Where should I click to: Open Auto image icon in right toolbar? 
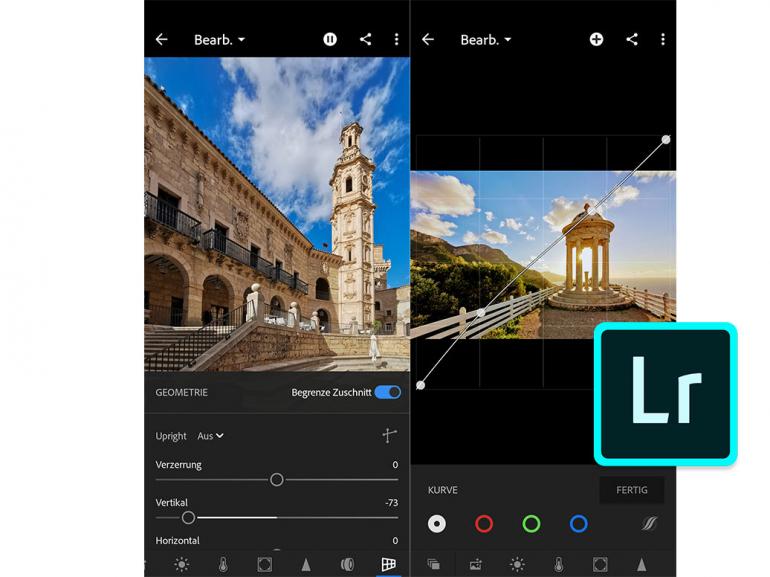click(x=475, y=565)
